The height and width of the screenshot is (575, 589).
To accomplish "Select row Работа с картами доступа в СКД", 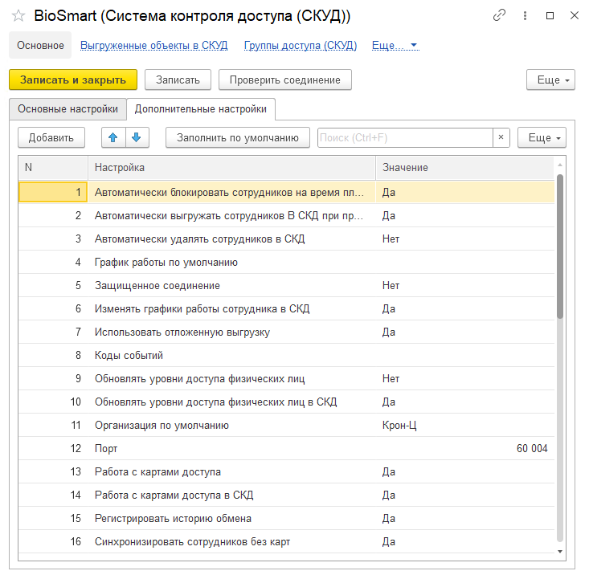I will [286, 495].
